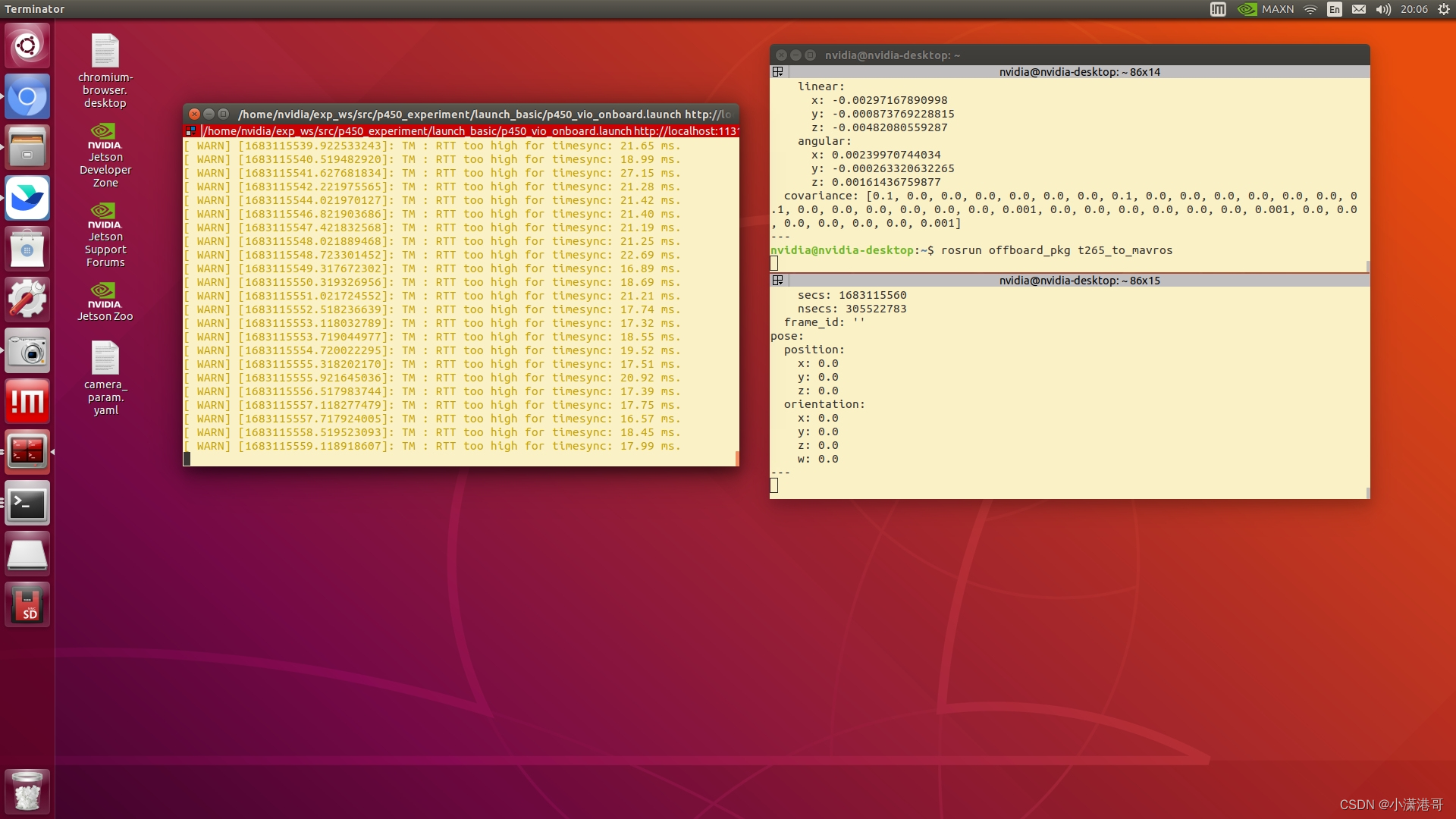Minimize the p450_vio_onboard.launch terminal window
Image resolution: width=1456 pixels, height=819 pixels.
pos(209,115)
